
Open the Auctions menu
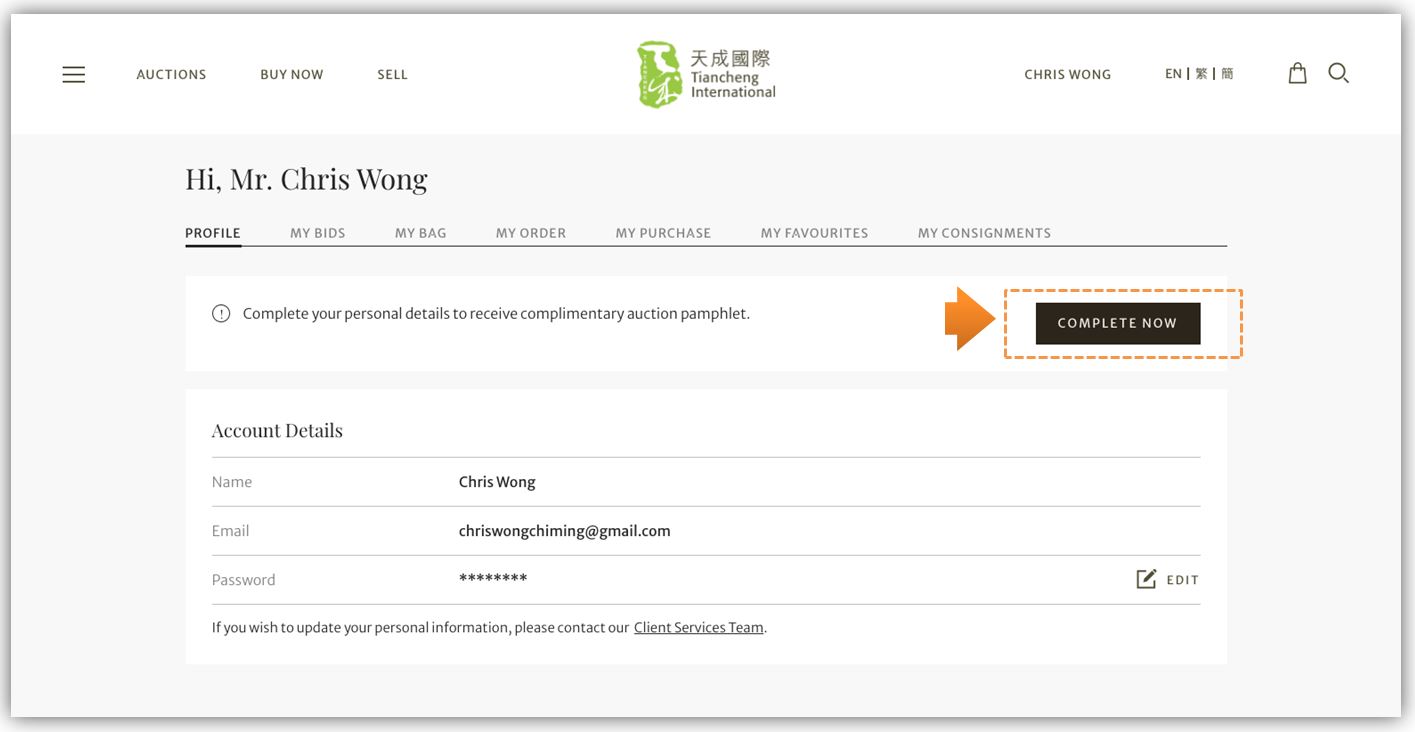(x=171, y=75)
